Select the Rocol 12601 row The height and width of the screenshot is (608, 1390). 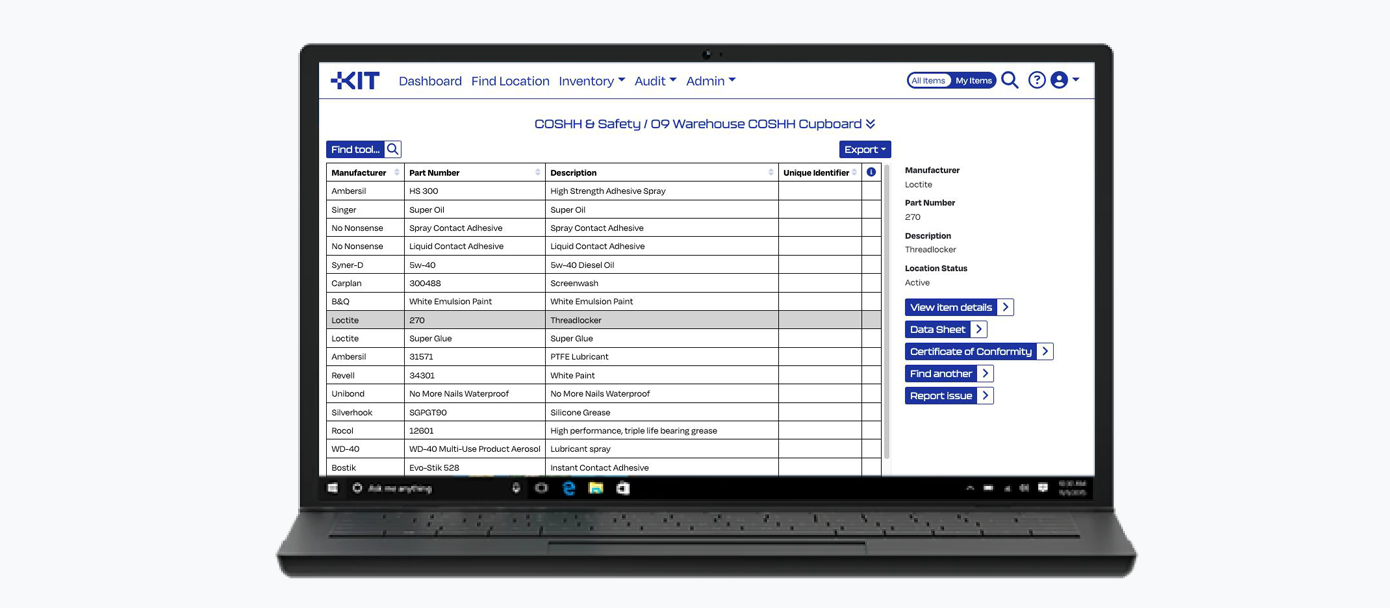(x=604, y=430)
